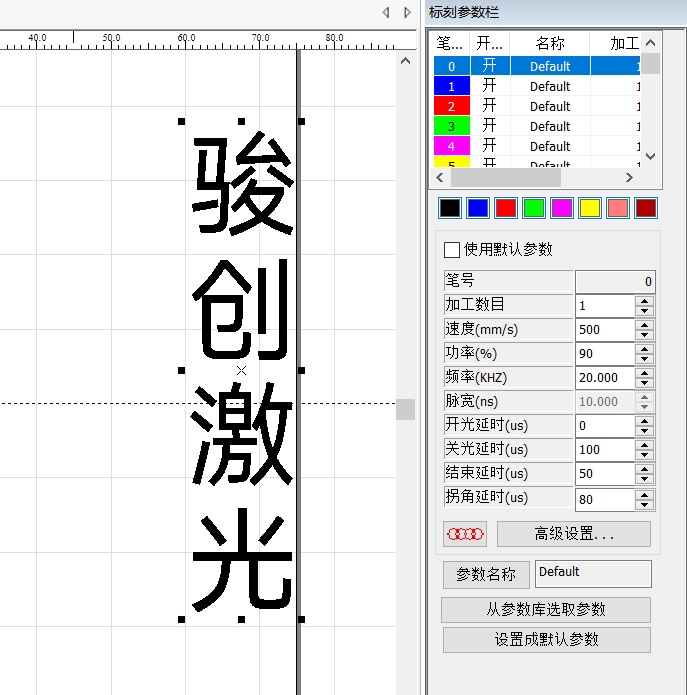The image size is (687, 695).
Task: Select the yellow color swatch
Action: [590, 208]
